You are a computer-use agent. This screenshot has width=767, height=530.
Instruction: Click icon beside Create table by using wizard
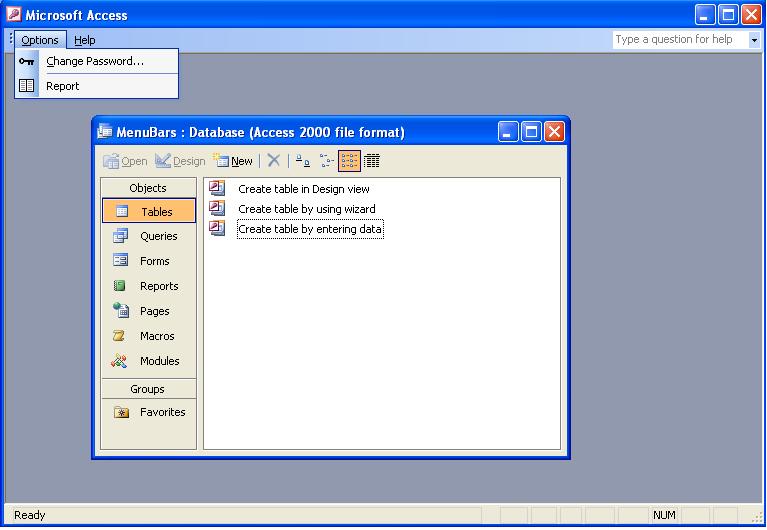click(217, 208)
